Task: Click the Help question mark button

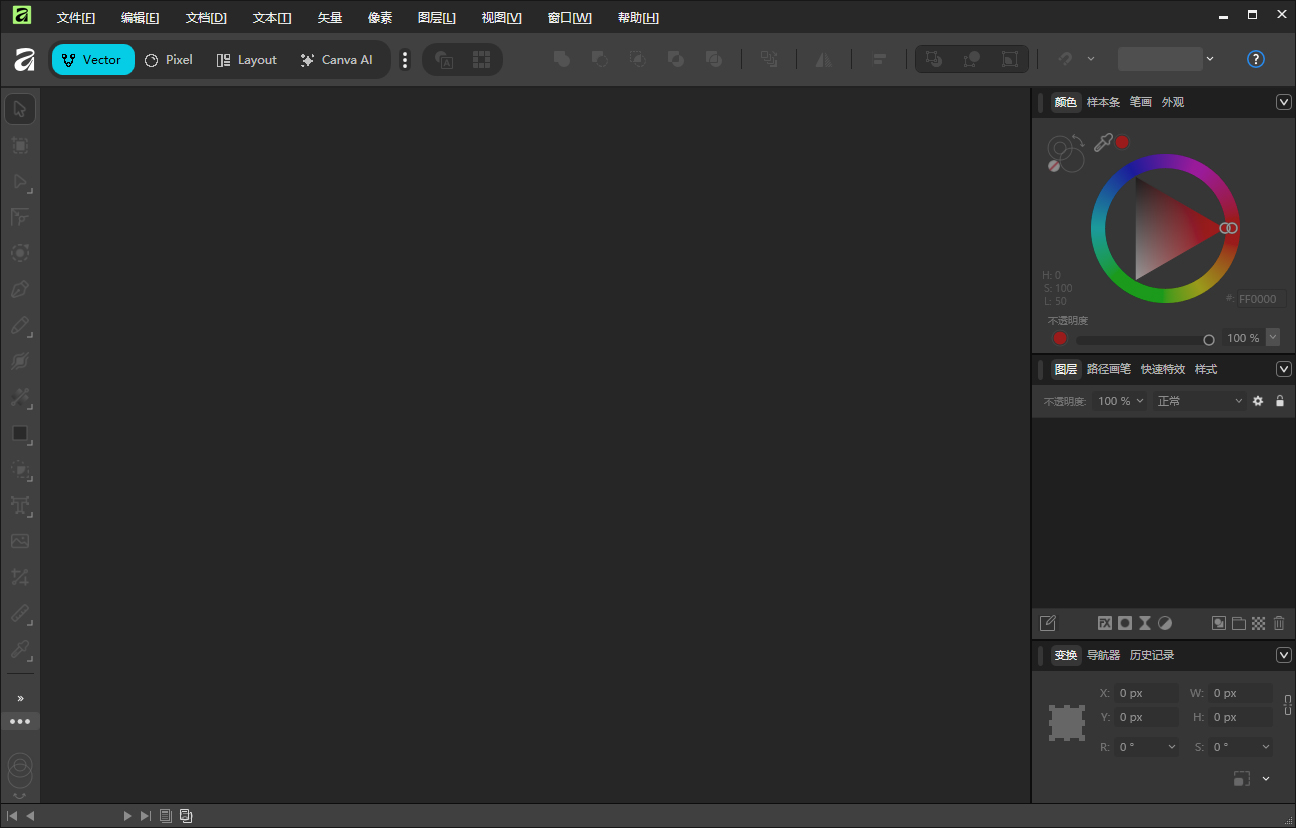Action: point(1255,59)
